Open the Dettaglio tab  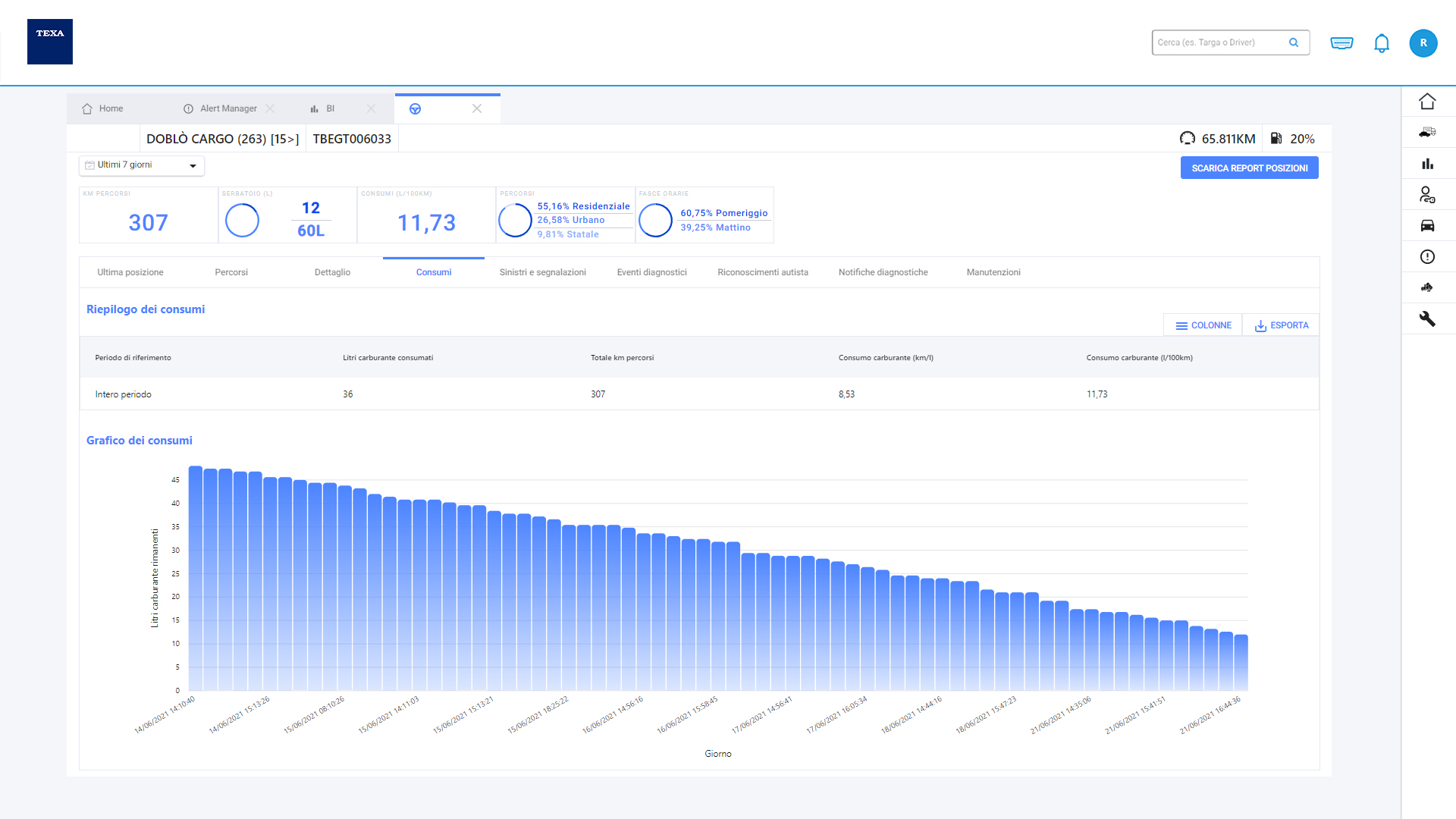click(332, 272)
